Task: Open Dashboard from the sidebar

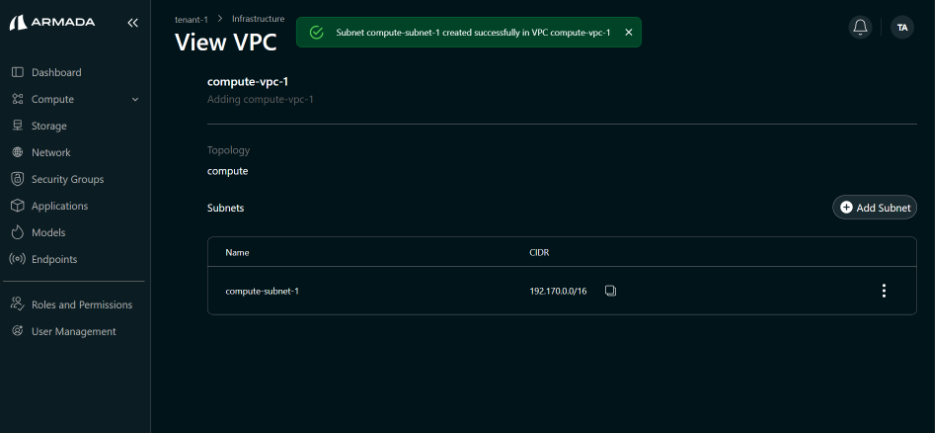Action: click(x=56, y=72)
